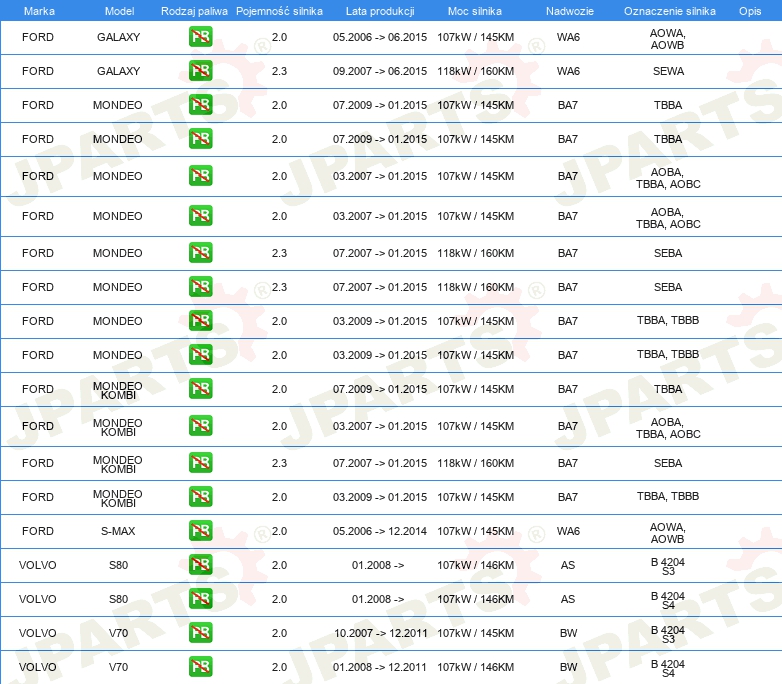Select V70 model cell in 01.2008 row

click(119, 667)
